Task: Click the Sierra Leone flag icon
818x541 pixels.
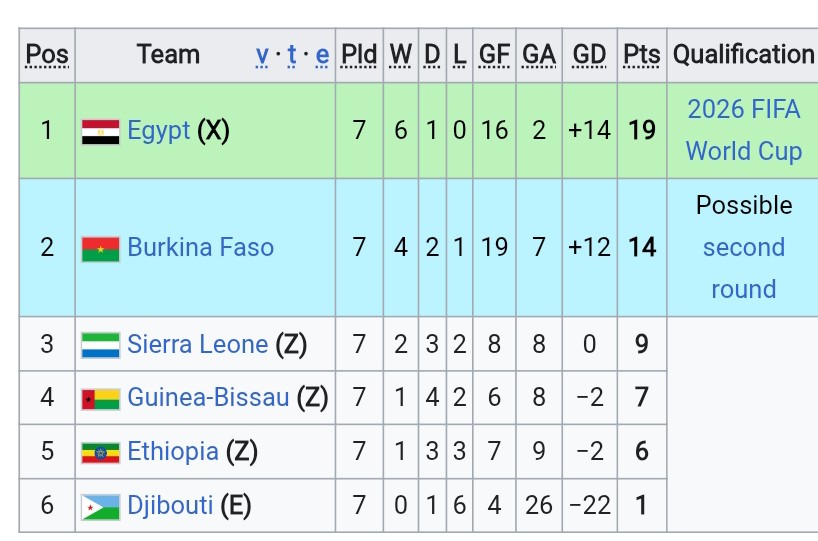Action: [x=101, y=345]
